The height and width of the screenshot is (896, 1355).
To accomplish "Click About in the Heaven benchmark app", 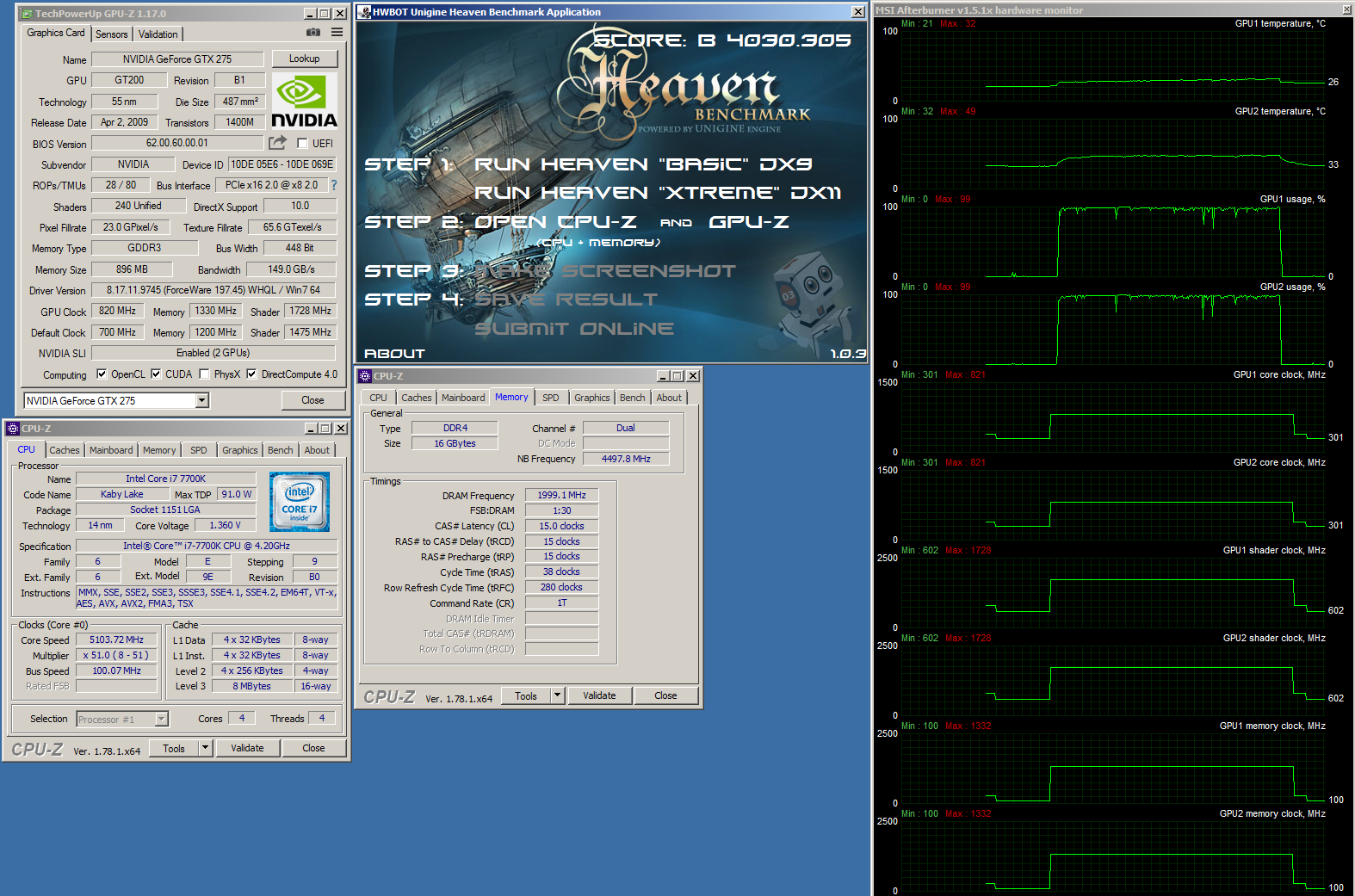I will tap(394, 354).
